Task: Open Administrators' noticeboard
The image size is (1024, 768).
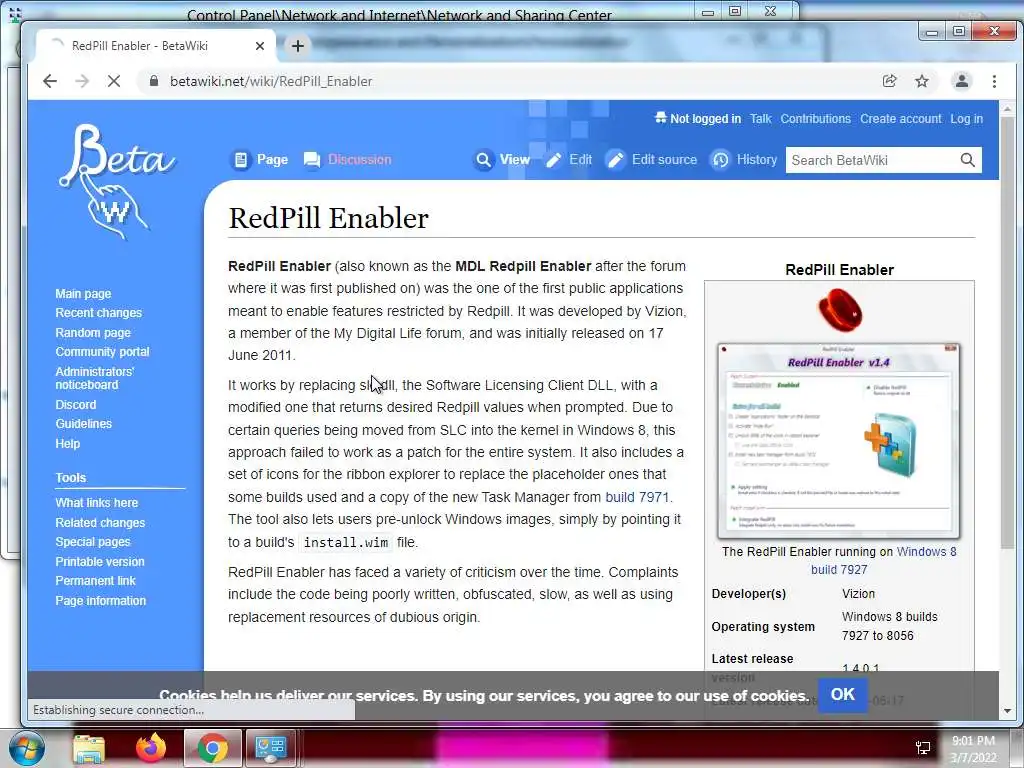Action: 95,378
